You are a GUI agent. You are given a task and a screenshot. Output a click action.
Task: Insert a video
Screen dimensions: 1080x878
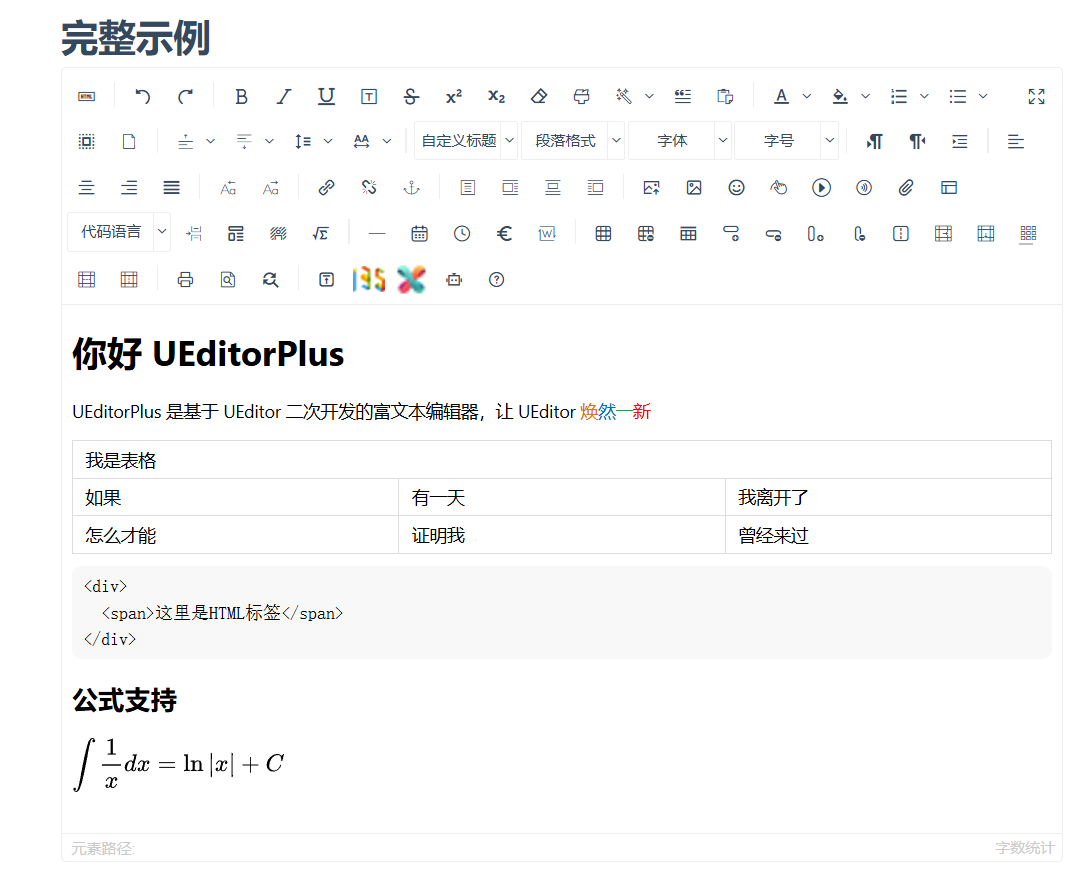pos(821,187)
